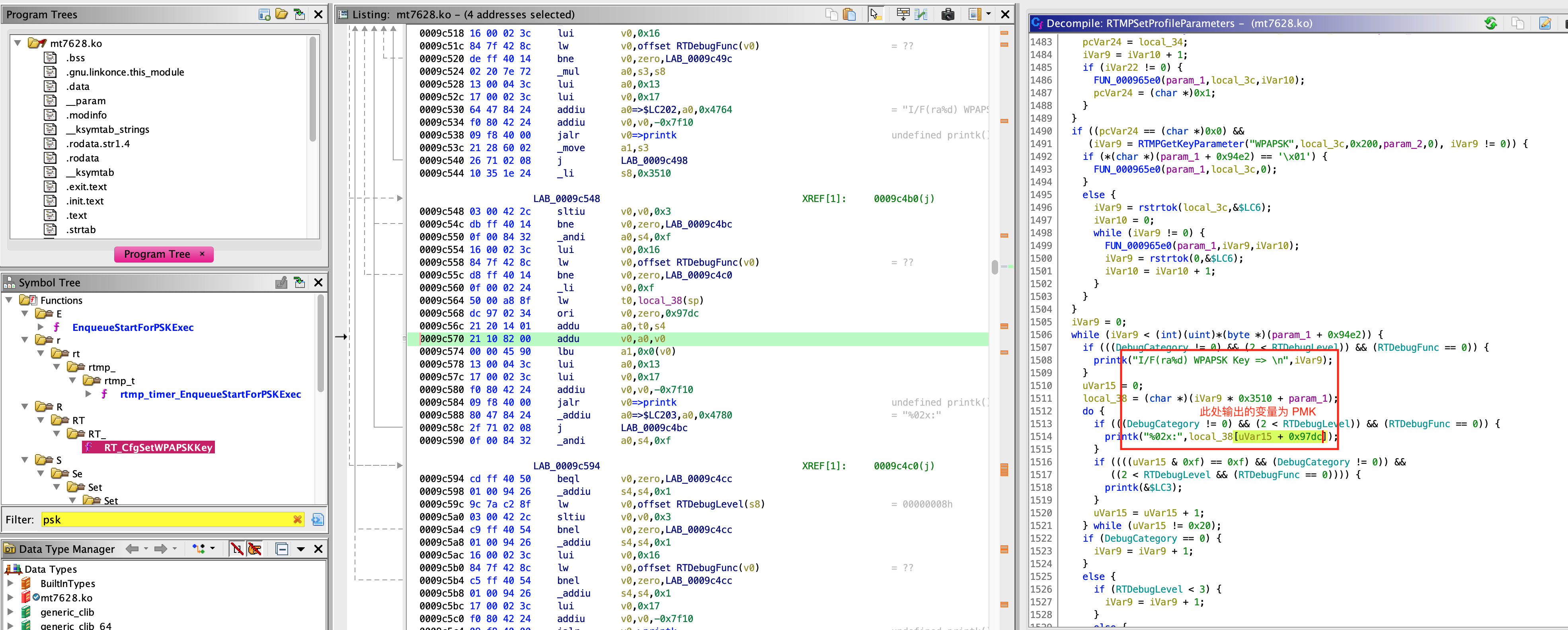Go back in Data Type Manager history
Screen dimensions: 1568x630
click(132, 548)
